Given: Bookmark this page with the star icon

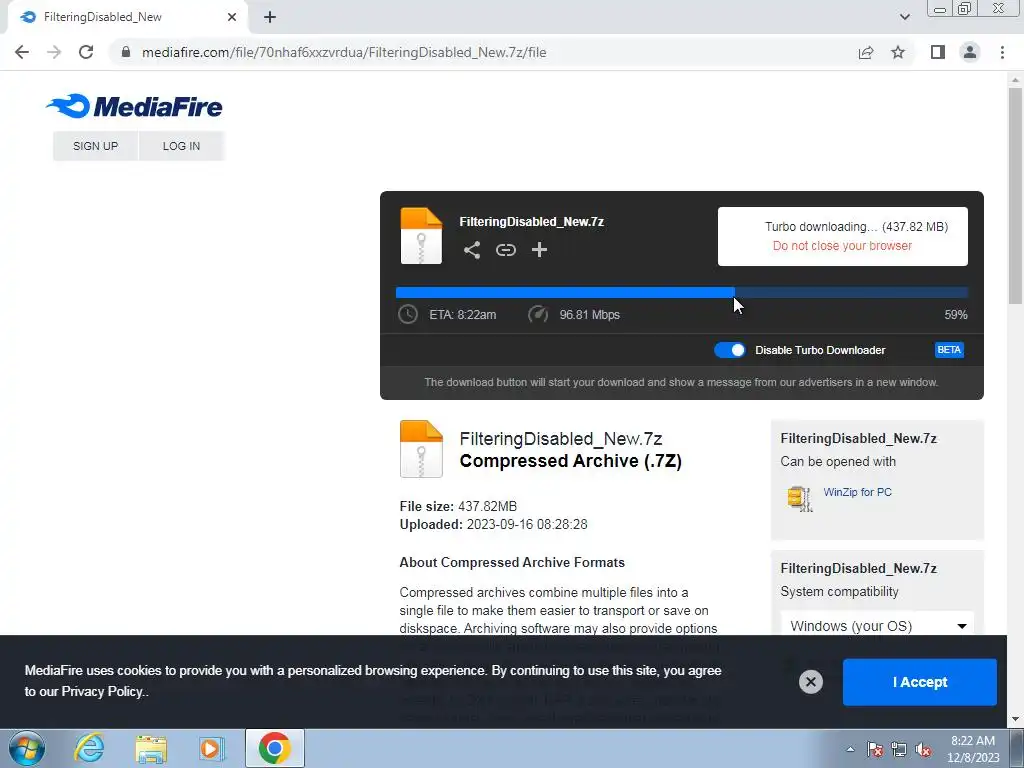Looking at the screenshot, I should pos(898,52).
